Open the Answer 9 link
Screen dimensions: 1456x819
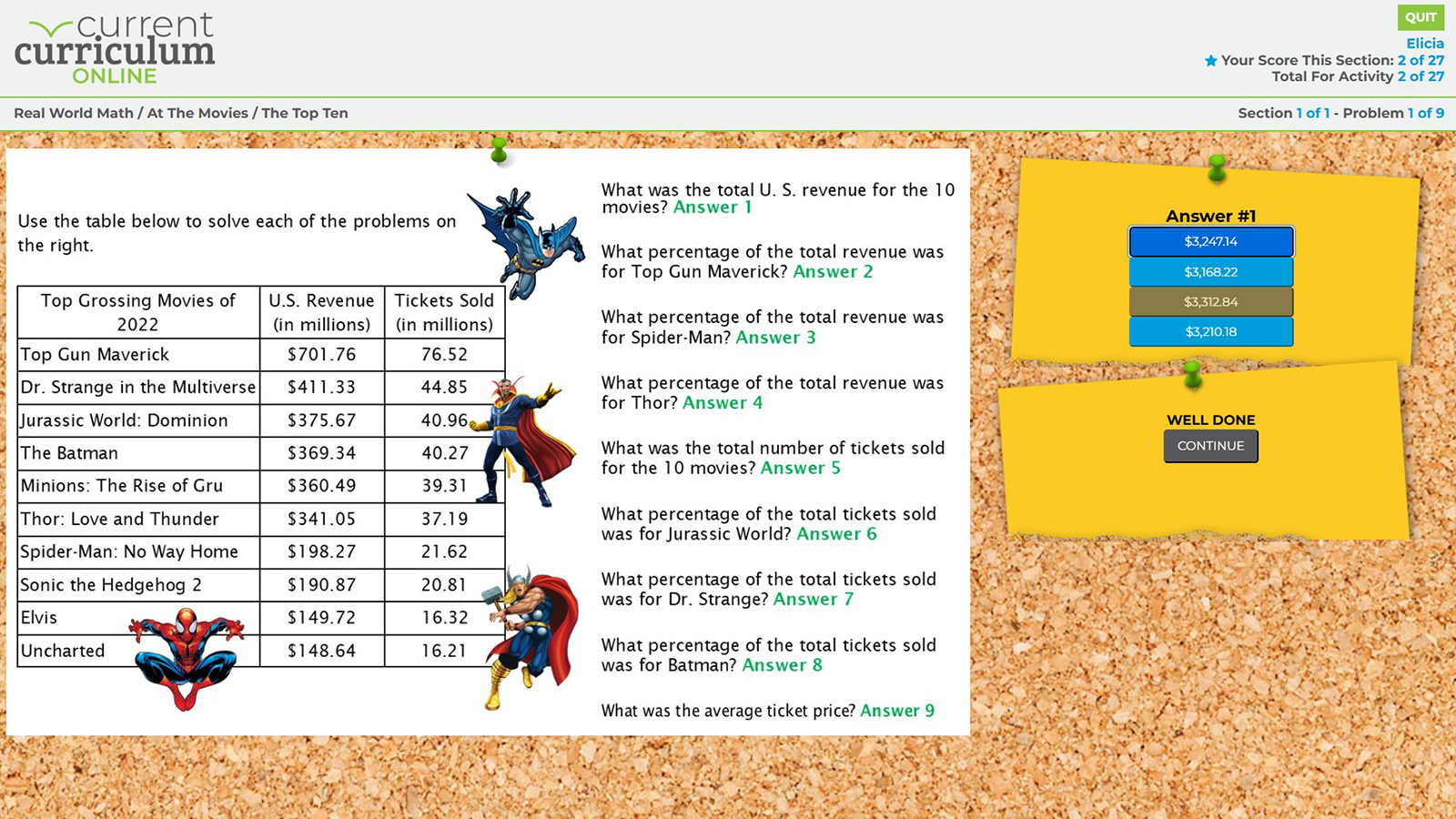[897, 711]
